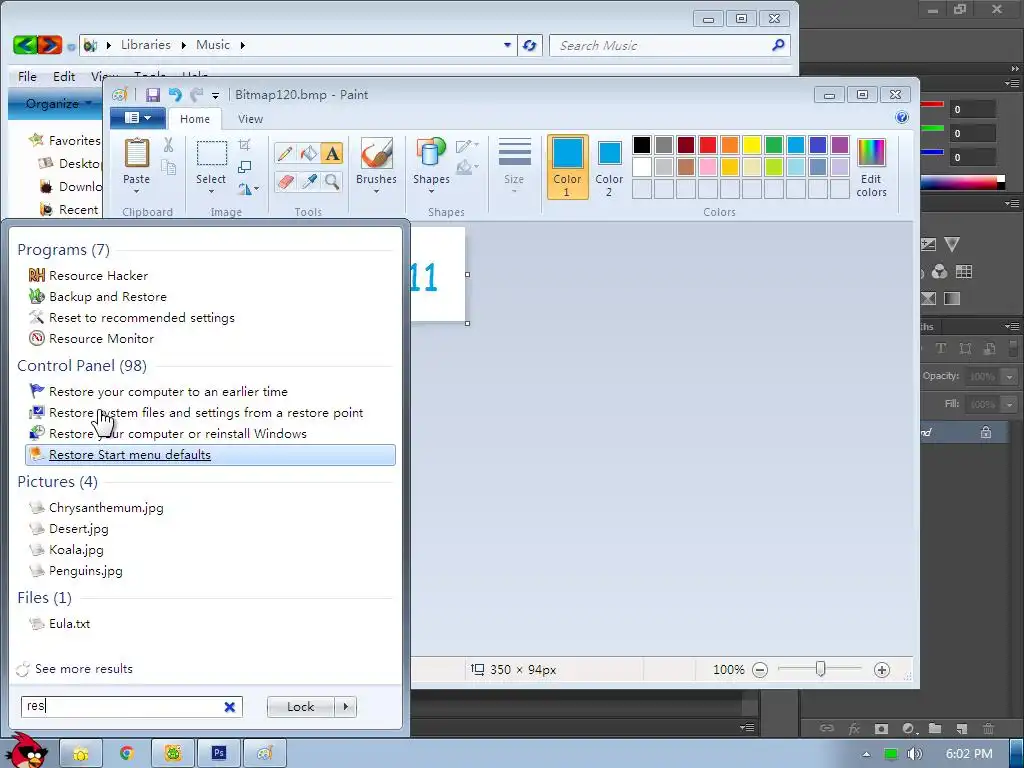The image size is (1024, 768).
Task: Expand the Select dropdown arrow
Action: tap(211, 192)
